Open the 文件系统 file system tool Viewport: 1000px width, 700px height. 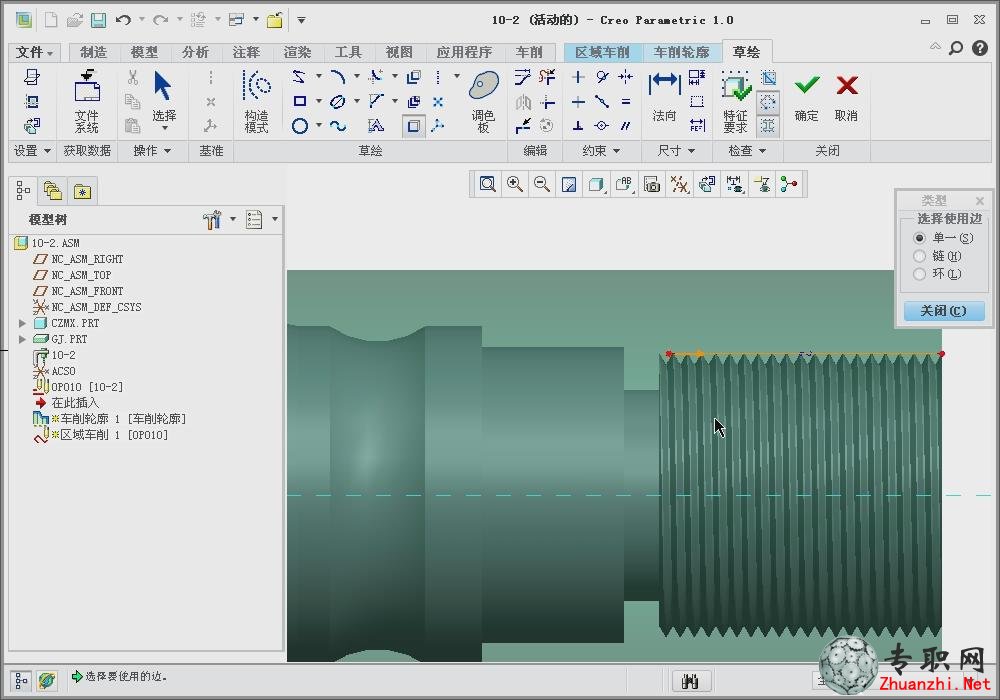(87, 101)
